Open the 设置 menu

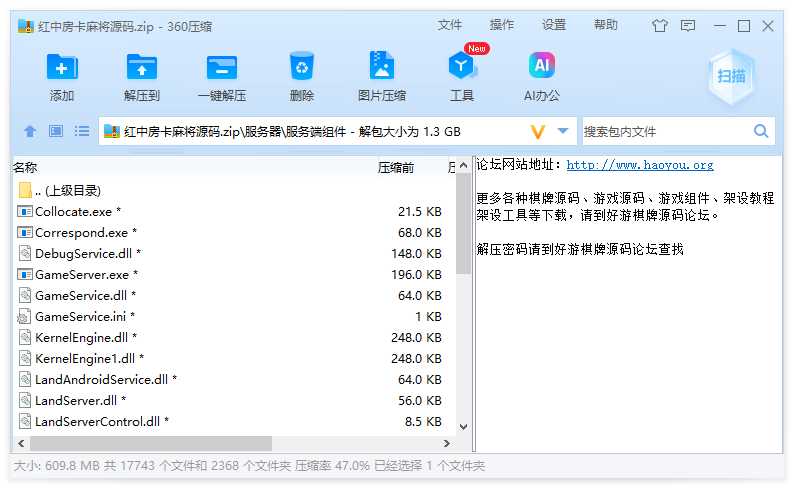[x=554, y=25]
